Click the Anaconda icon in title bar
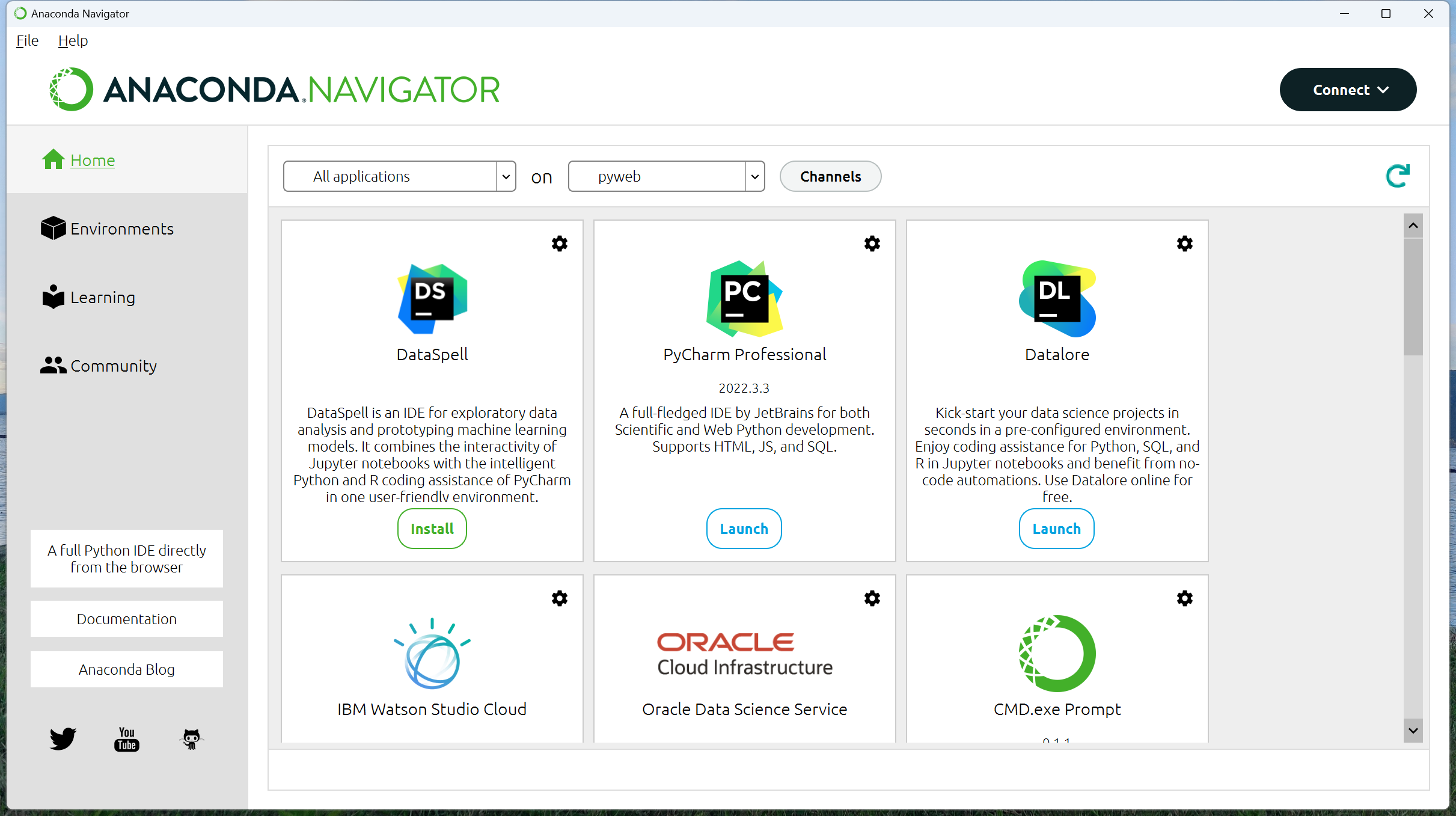1456x816 pixels. tap(20, 13)
